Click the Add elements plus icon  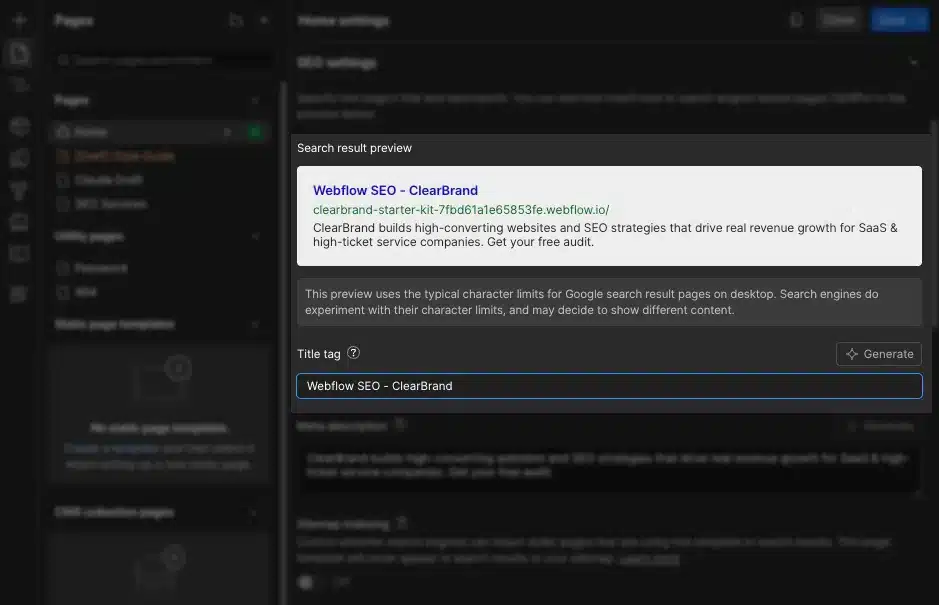pyautogui.click(x=19, y=20)
